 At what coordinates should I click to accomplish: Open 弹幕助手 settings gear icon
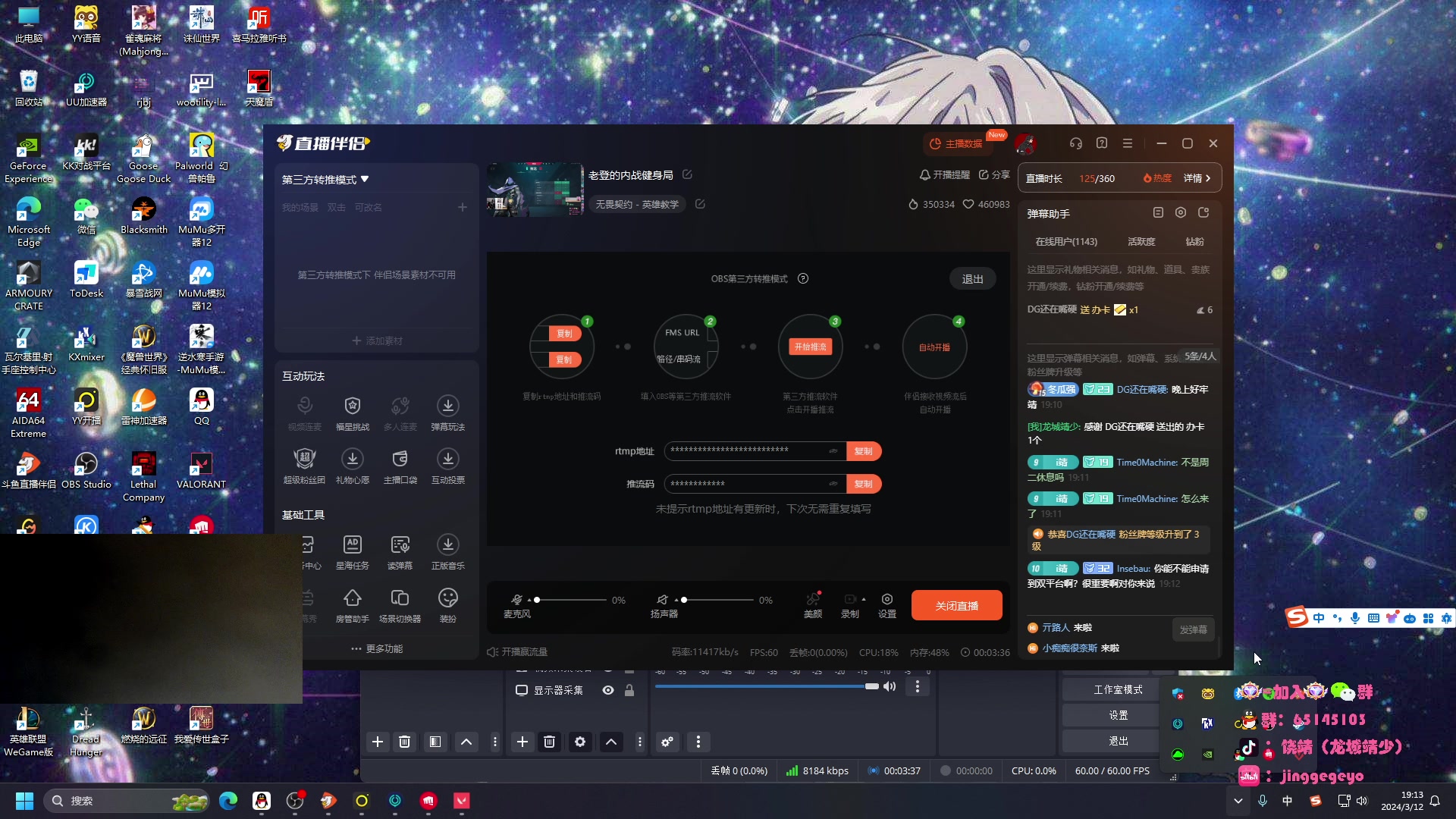1181,213
